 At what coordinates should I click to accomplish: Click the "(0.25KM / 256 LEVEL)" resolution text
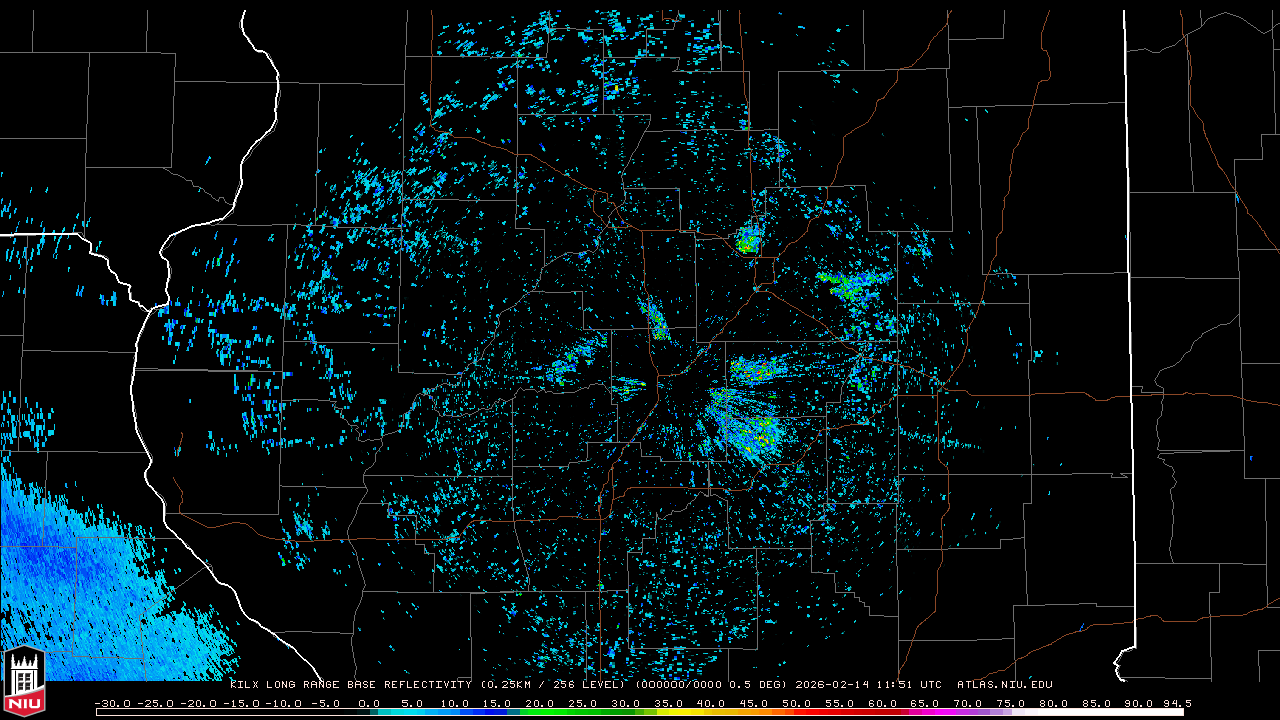(553, 685)
